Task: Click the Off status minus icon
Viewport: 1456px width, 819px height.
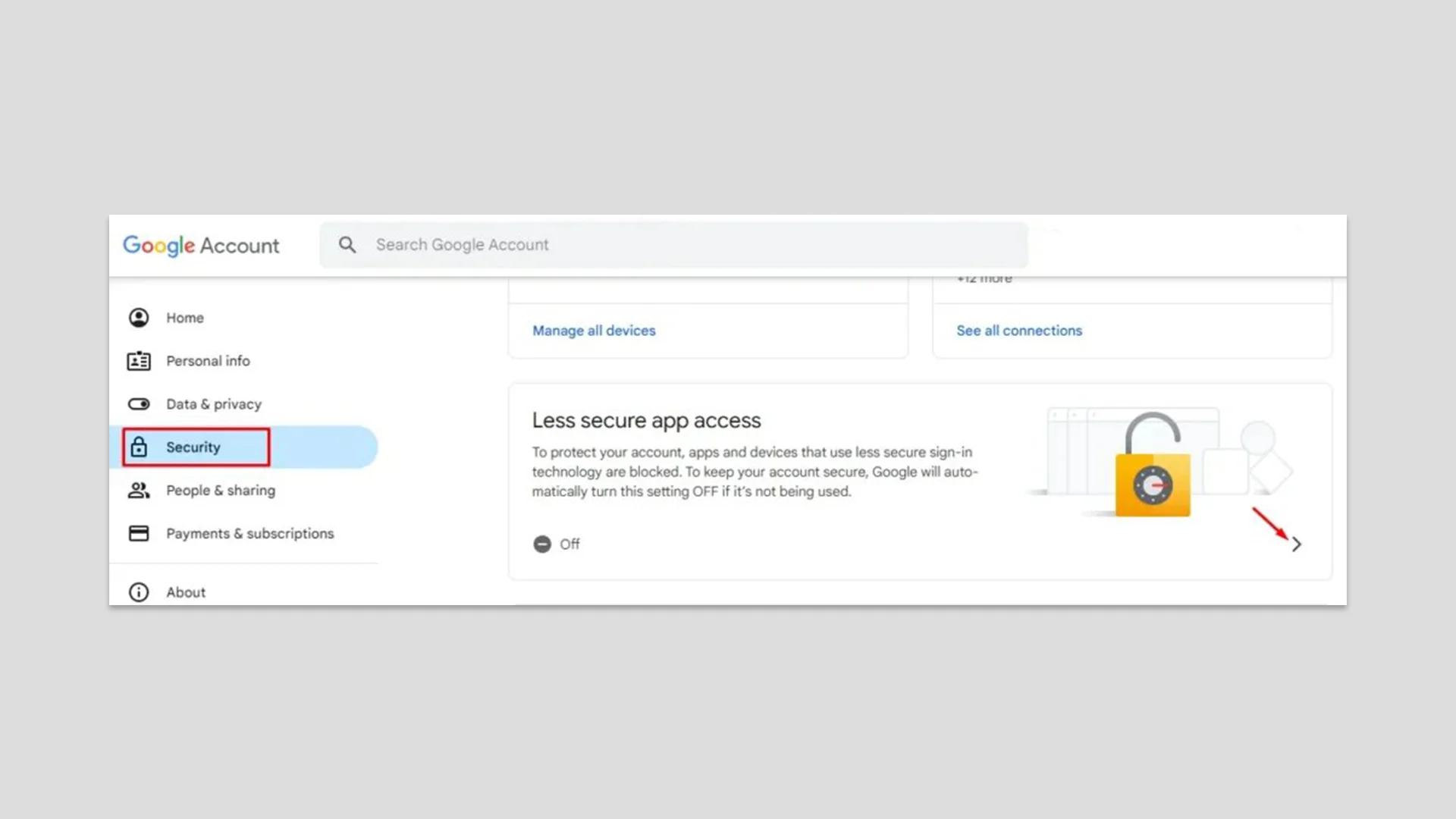Action: (542, 544)
